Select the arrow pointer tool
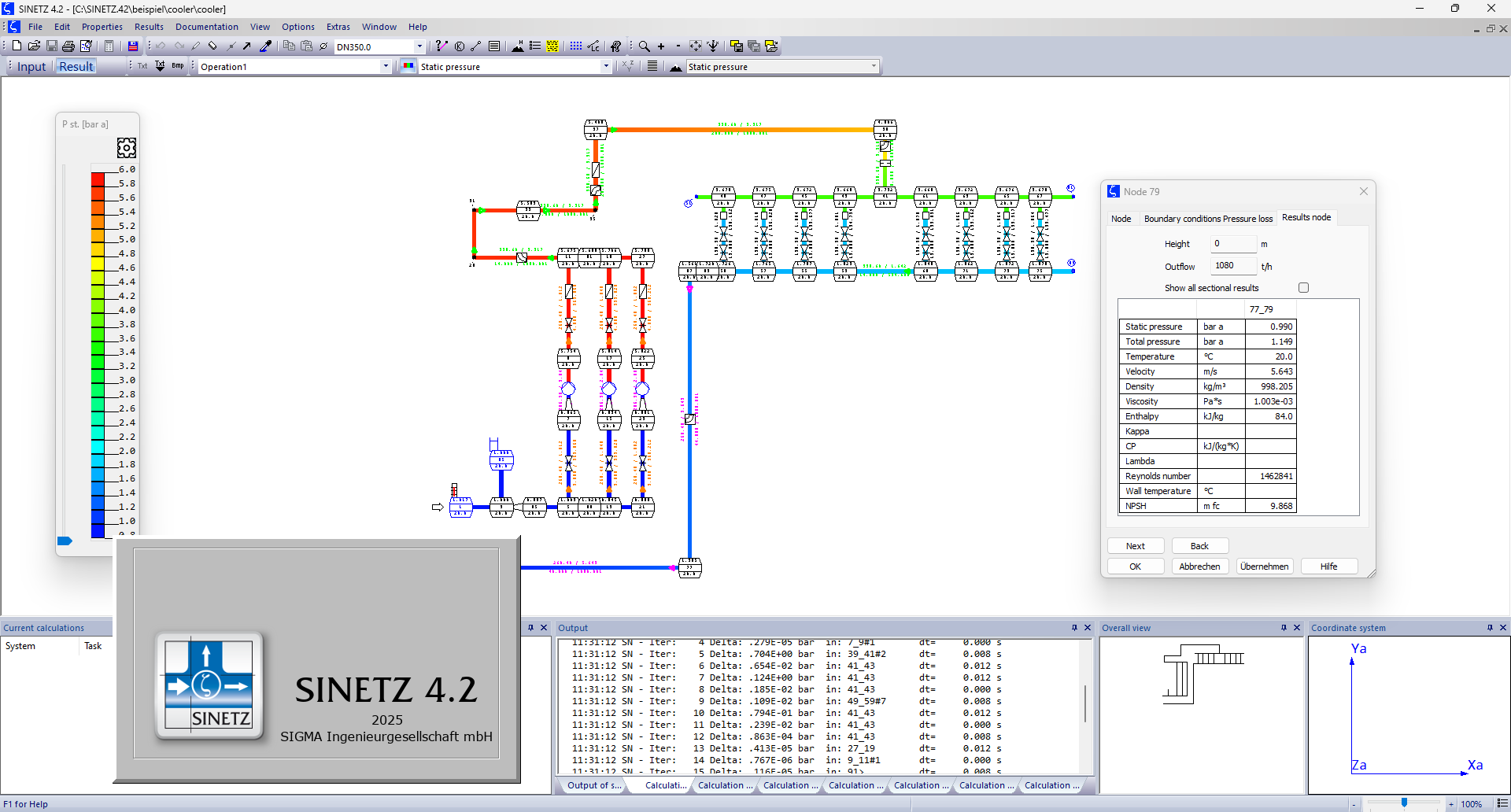Viewport: 1511px width, 812px height. click(247, 46)
